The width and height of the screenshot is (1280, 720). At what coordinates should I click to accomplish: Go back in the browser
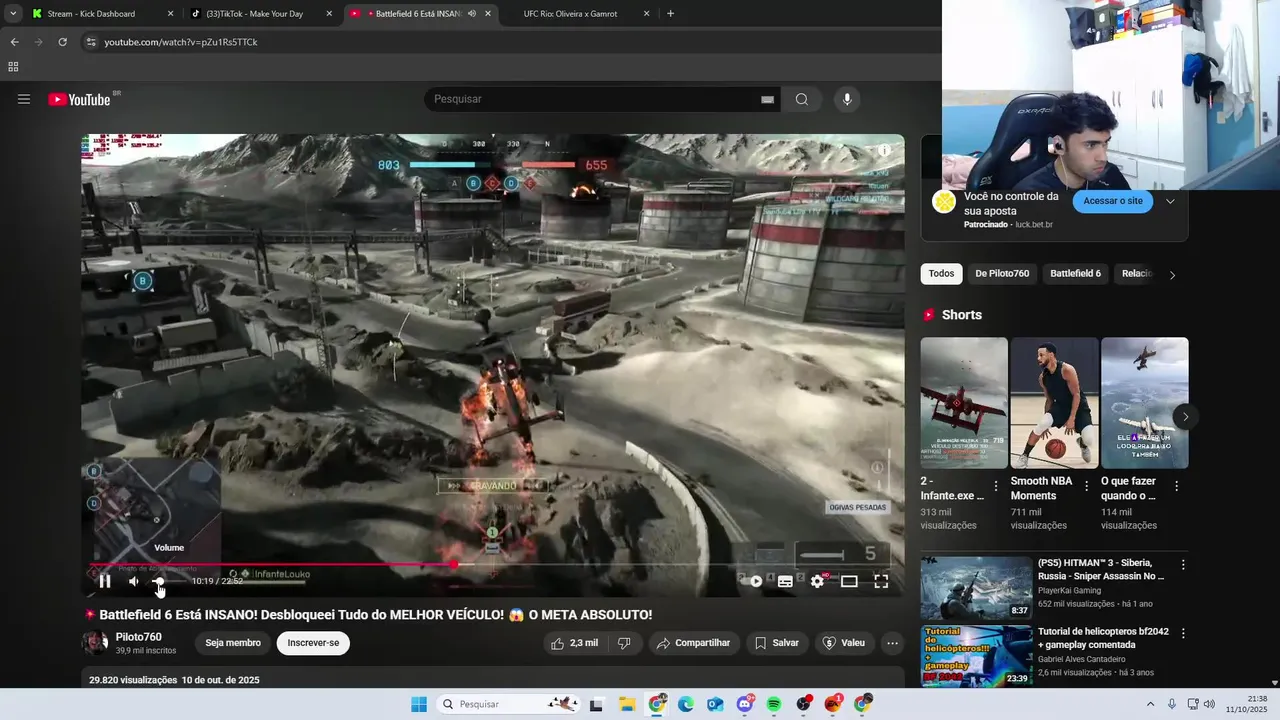(x=14, y=42)
